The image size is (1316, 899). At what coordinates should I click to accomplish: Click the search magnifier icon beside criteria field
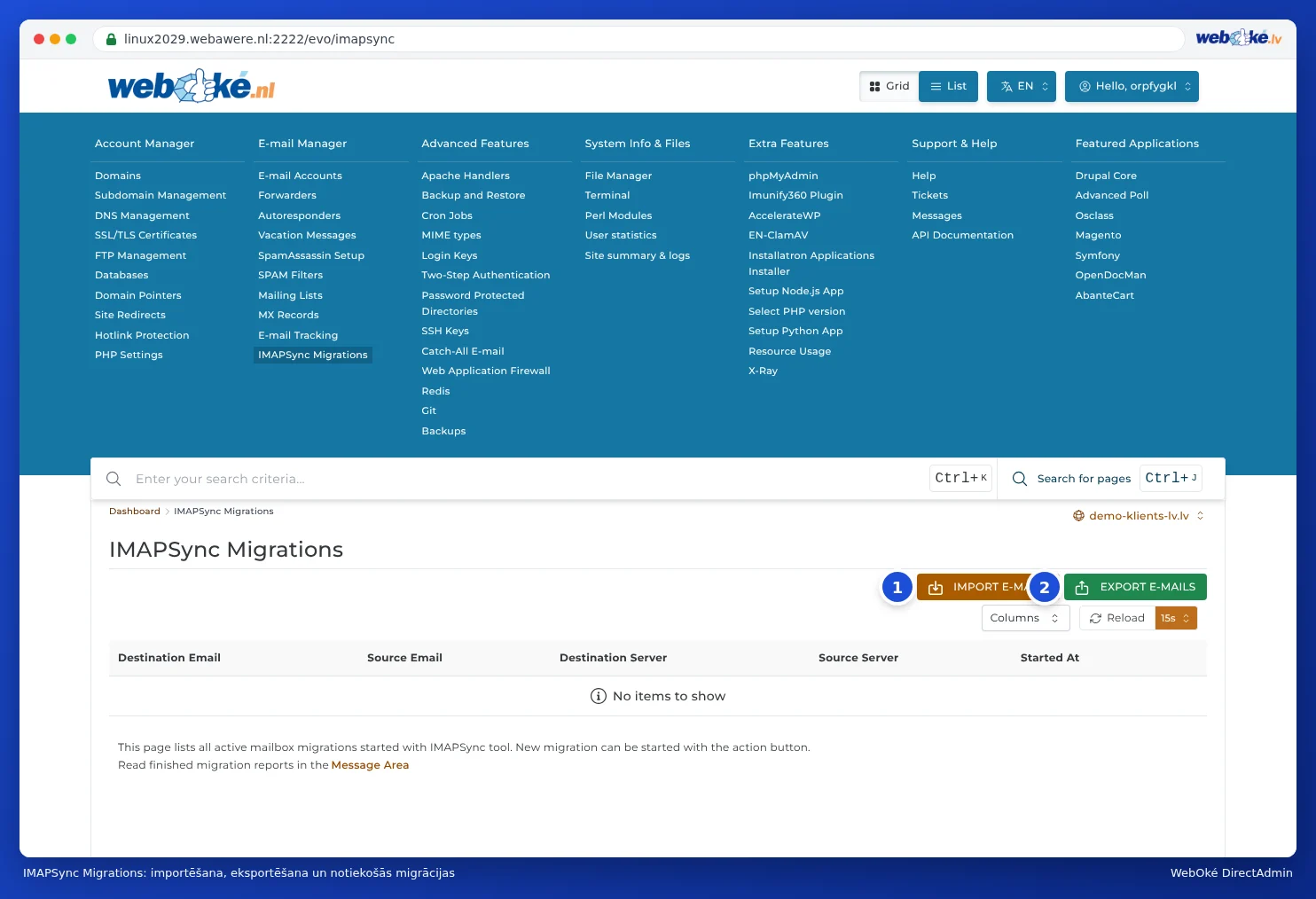[x=114, y=479]
